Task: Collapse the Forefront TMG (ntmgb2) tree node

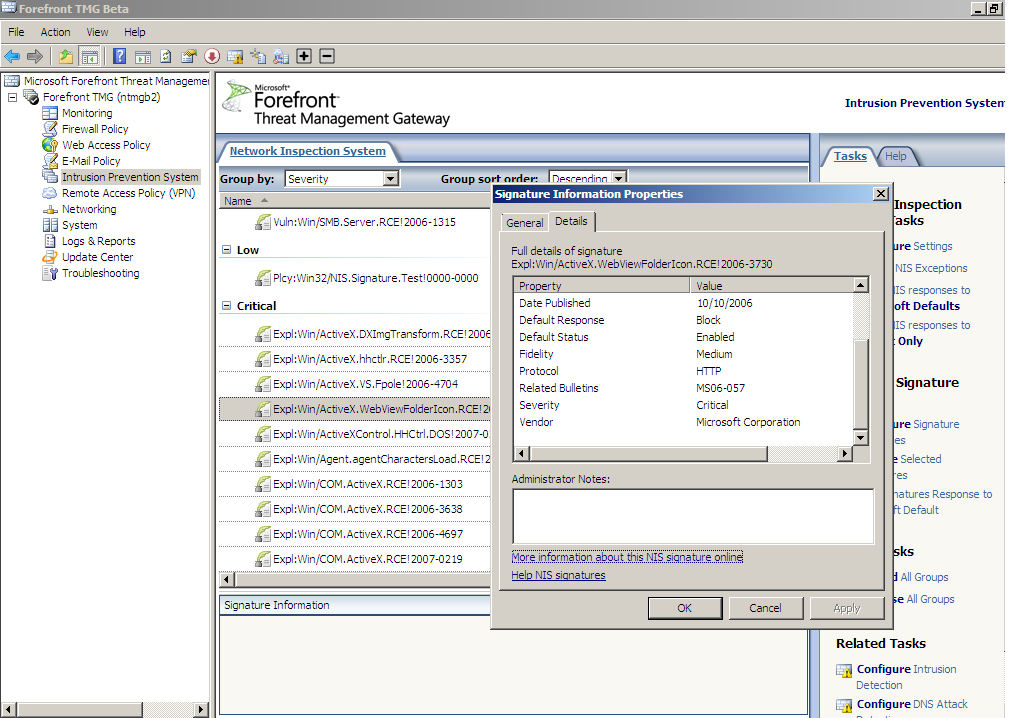Action: click(12, 97)
